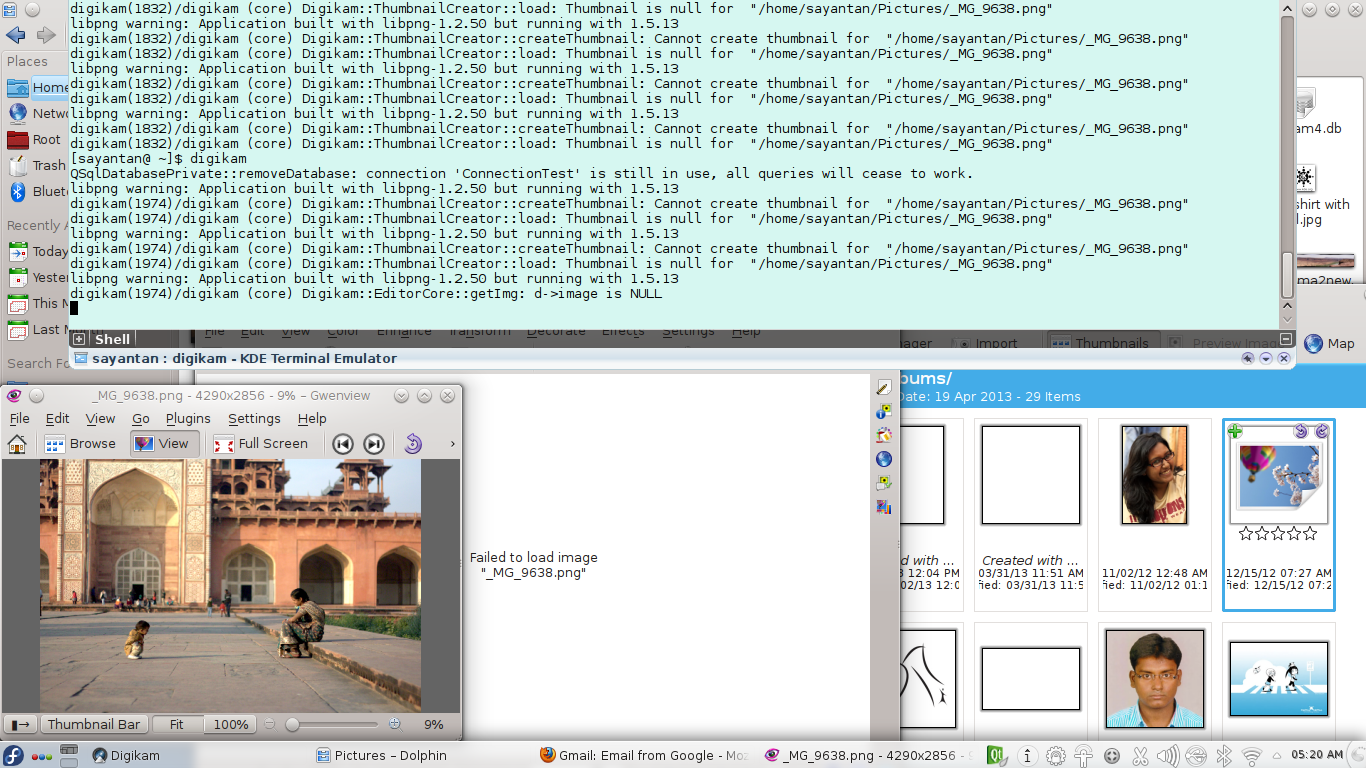Open the geolocation globe sidebar tab
1366x768 pixels.
pos(883,459)
